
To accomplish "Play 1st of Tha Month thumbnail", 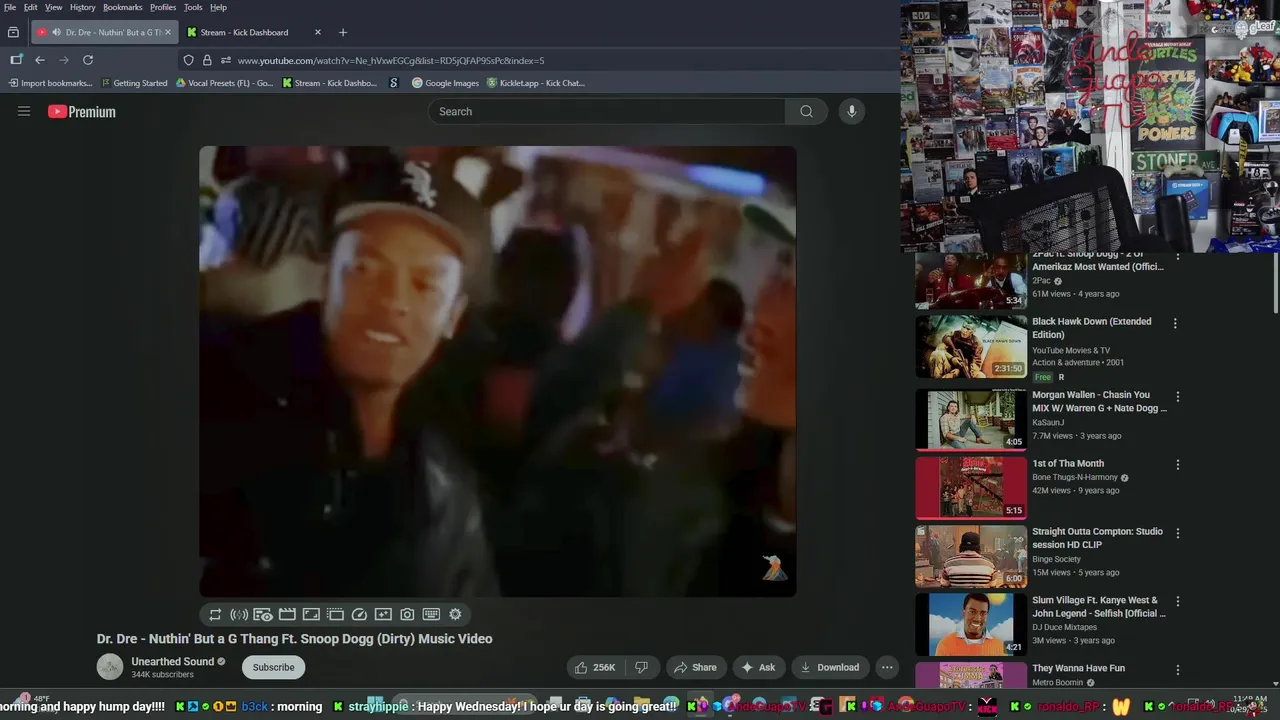I will coord(971,488).
